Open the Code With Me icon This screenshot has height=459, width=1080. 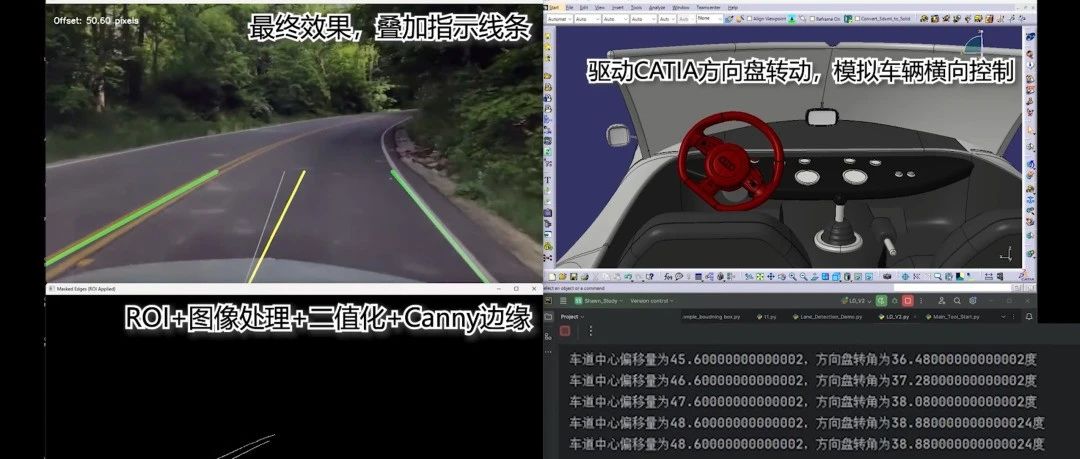941,300
